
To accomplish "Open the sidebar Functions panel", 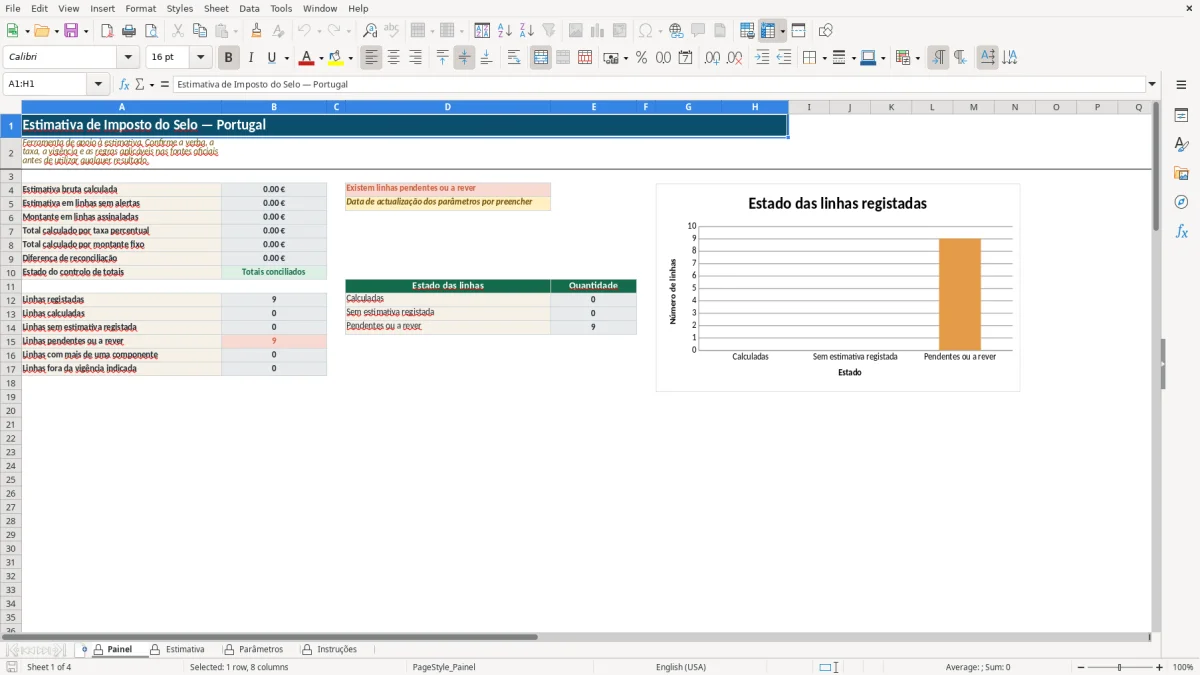I will point(1181,231).
